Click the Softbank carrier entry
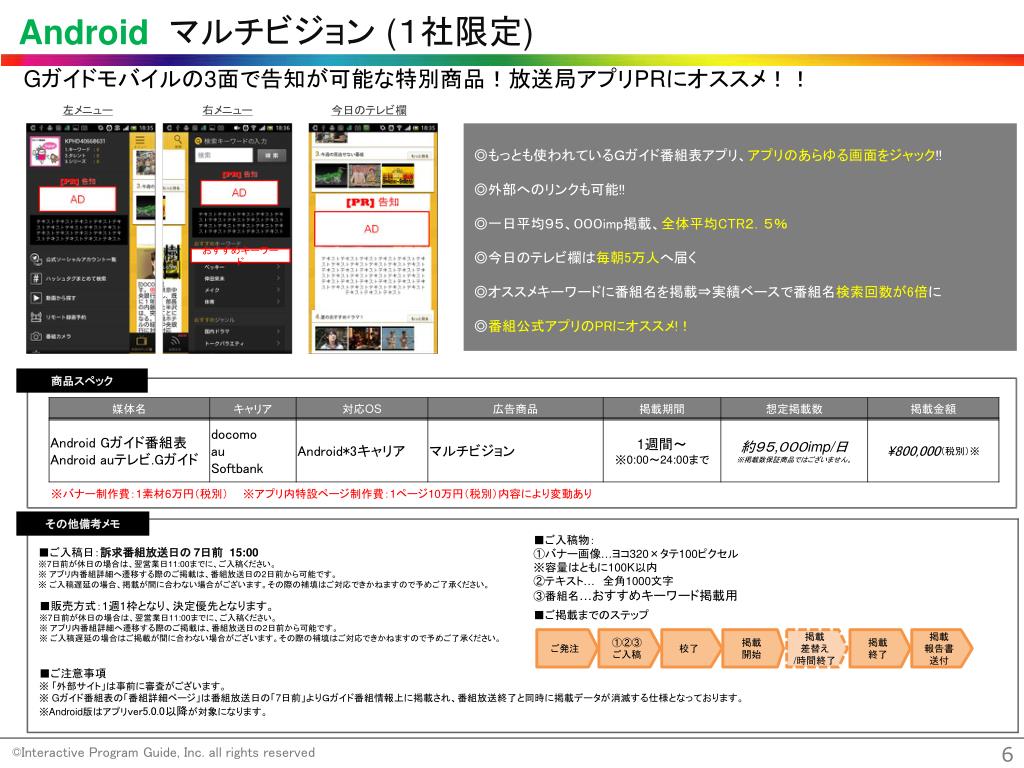 coord(237,468)
